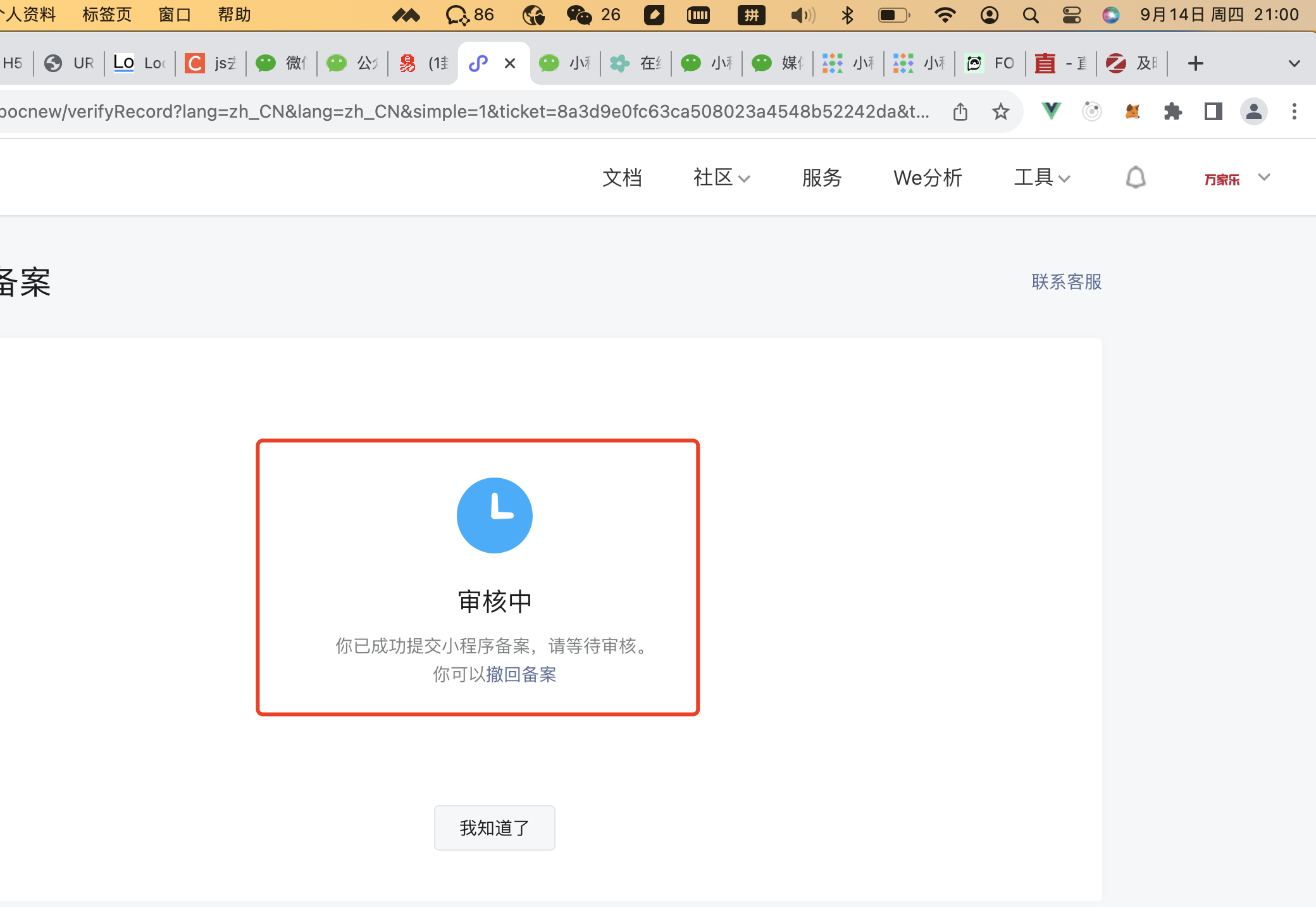
Task: Click the MetaMask fox extension icon
Action: pyautogui.click(x=1133, y=112)
